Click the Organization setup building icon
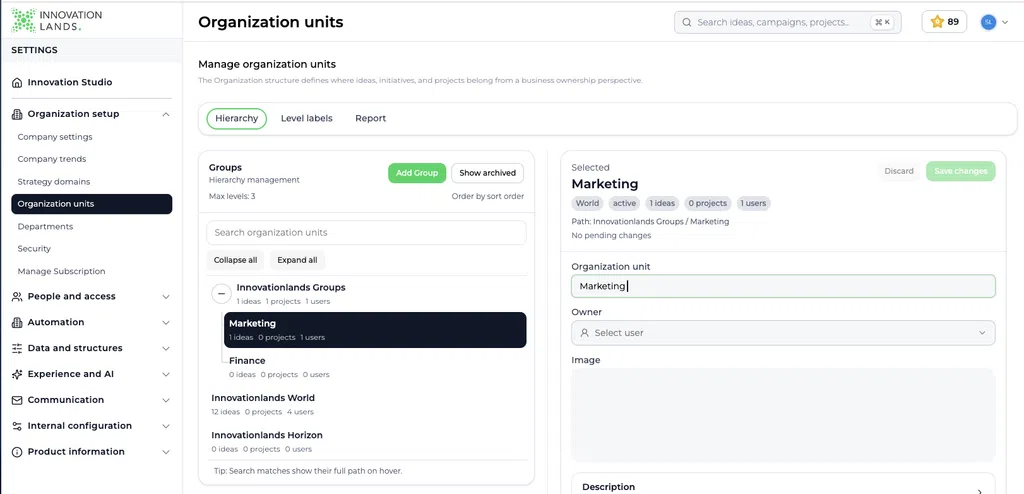This screenshot has height=494, width=1024. coord(17,114)
